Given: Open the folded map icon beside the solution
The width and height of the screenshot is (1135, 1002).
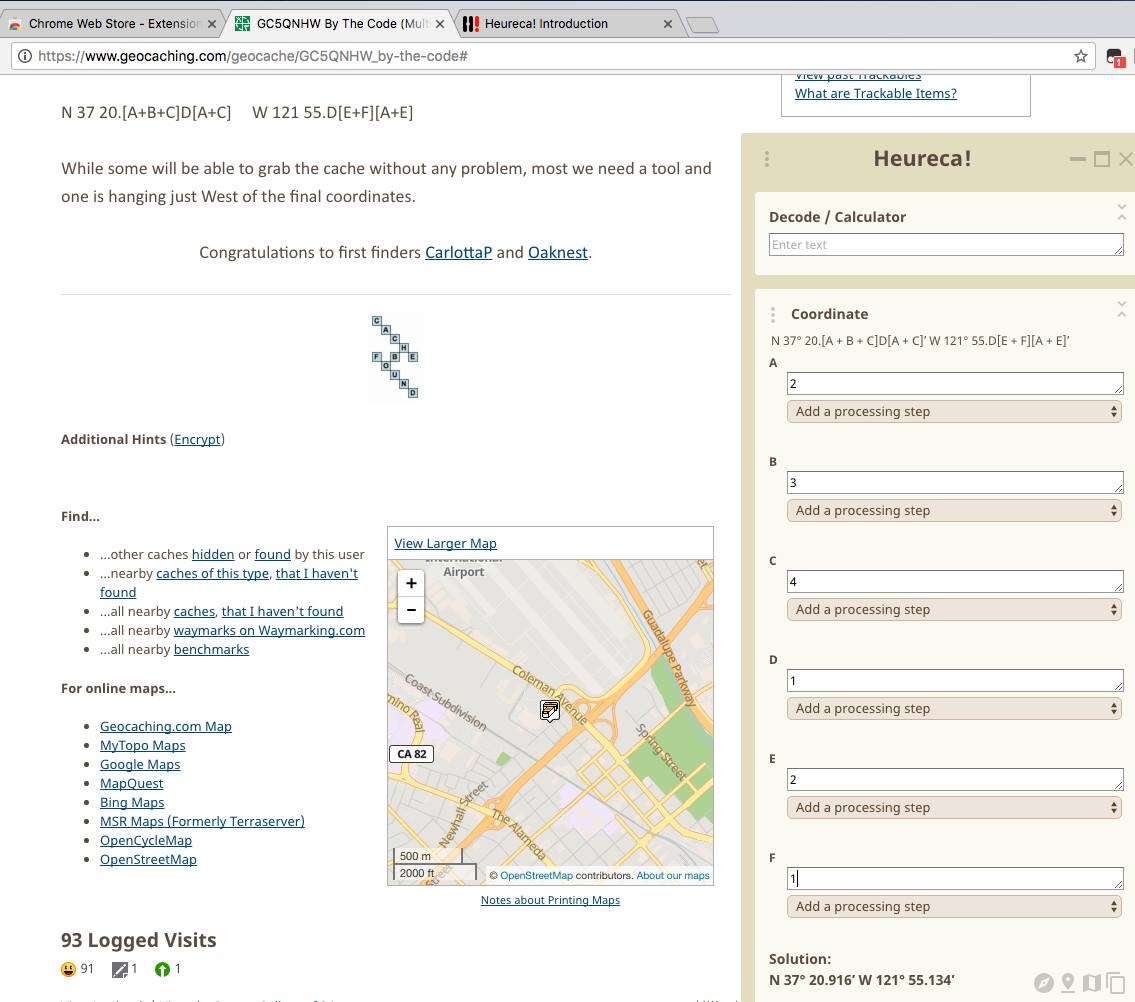Looking at the screenshot, I should 1092,982.
